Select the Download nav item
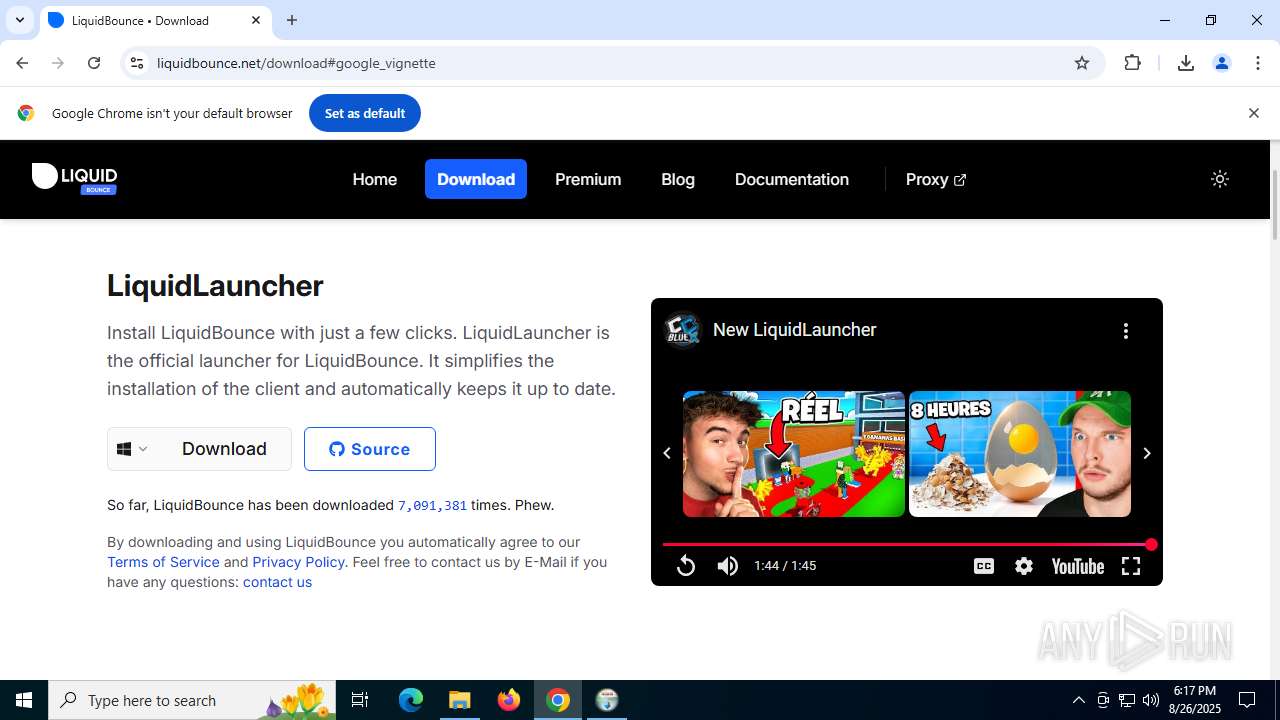 click(x=476, y=179)
